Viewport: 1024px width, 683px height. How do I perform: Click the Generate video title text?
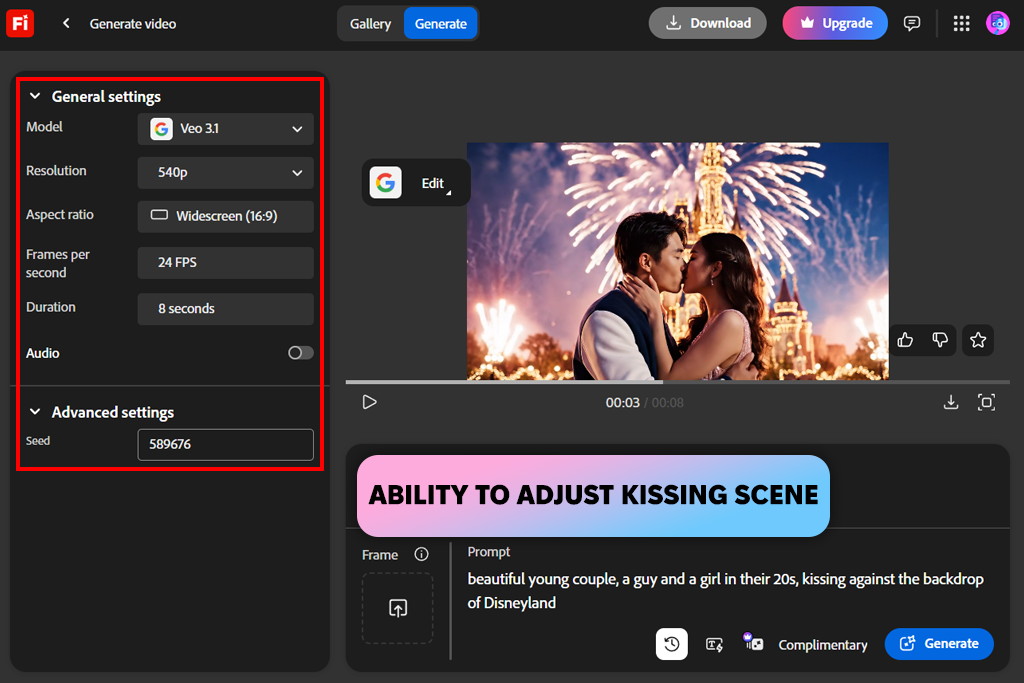tap(133, 24)
